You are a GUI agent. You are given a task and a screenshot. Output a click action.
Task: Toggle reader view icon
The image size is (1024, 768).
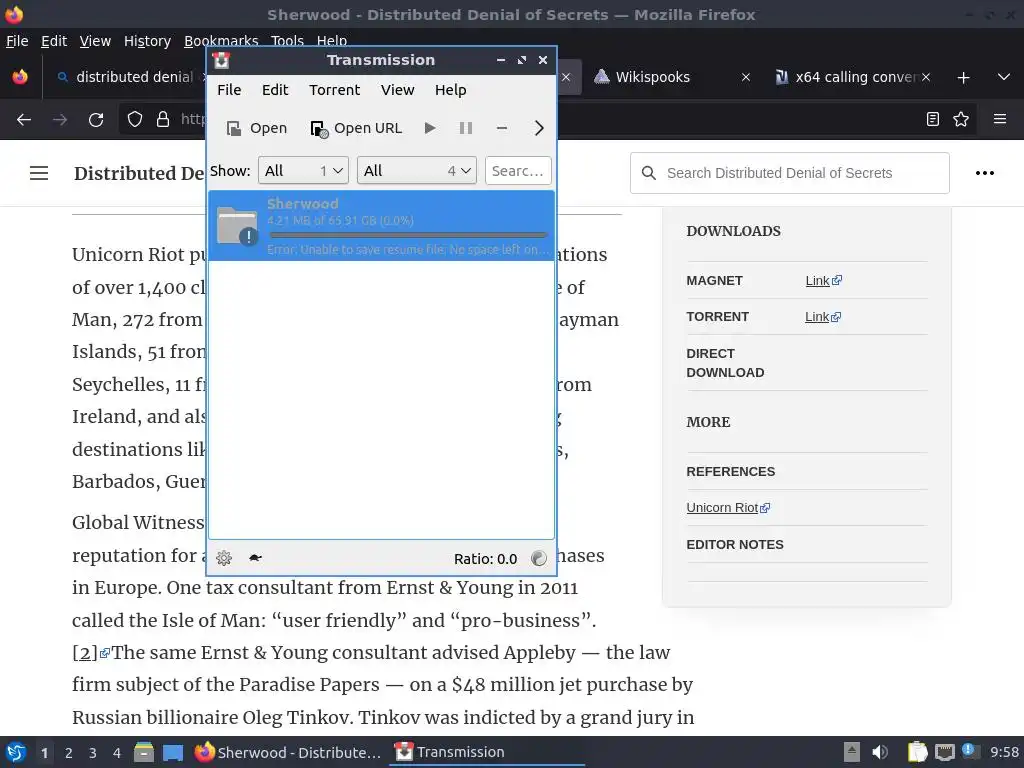coord(933,119)
